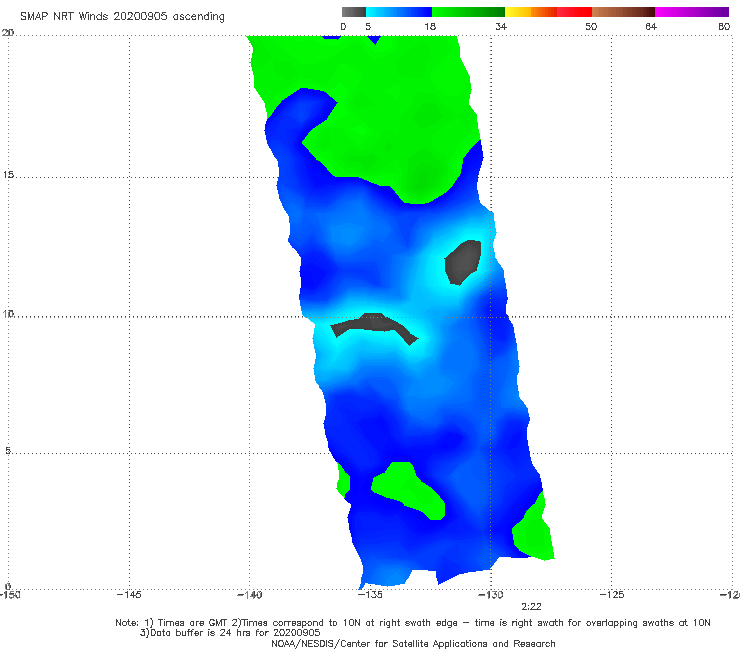
Task: Click the note "3)Data buffer is 24 hrs"
Action: (230, 633)
